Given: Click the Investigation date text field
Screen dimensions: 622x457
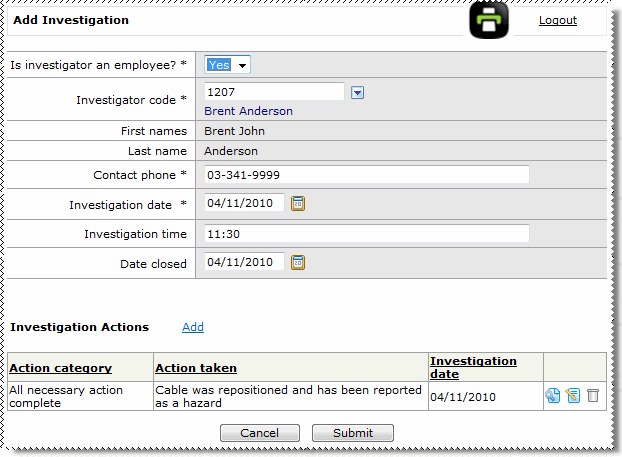Looking at the screenshot, I should (x=244, y=203).
